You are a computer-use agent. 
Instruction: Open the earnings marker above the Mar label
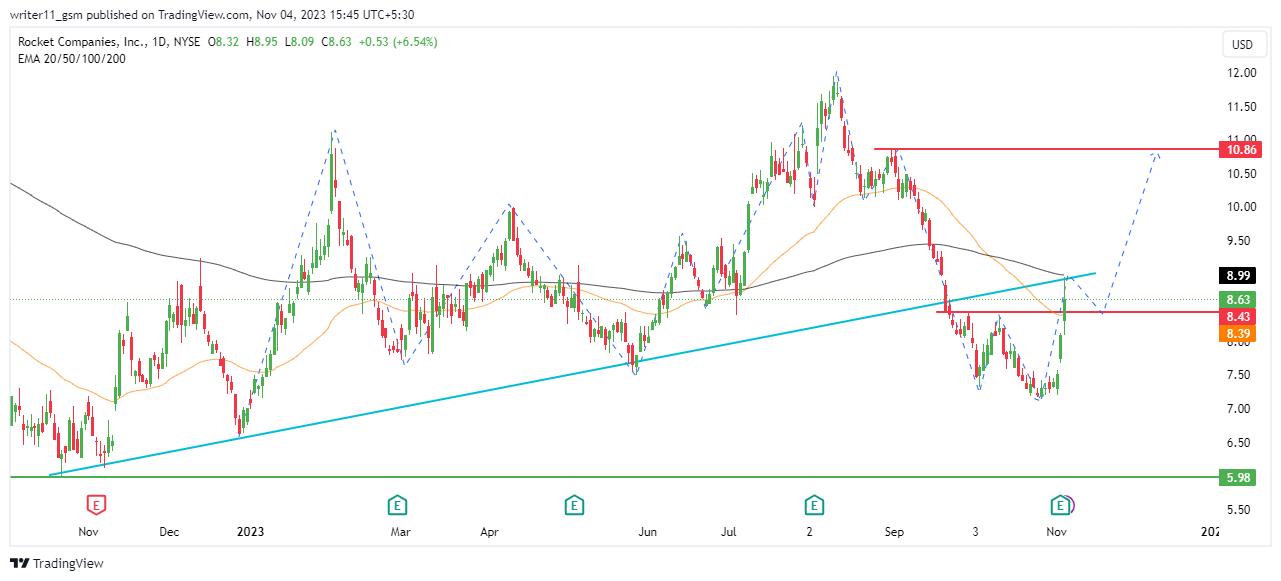(397, 504)
